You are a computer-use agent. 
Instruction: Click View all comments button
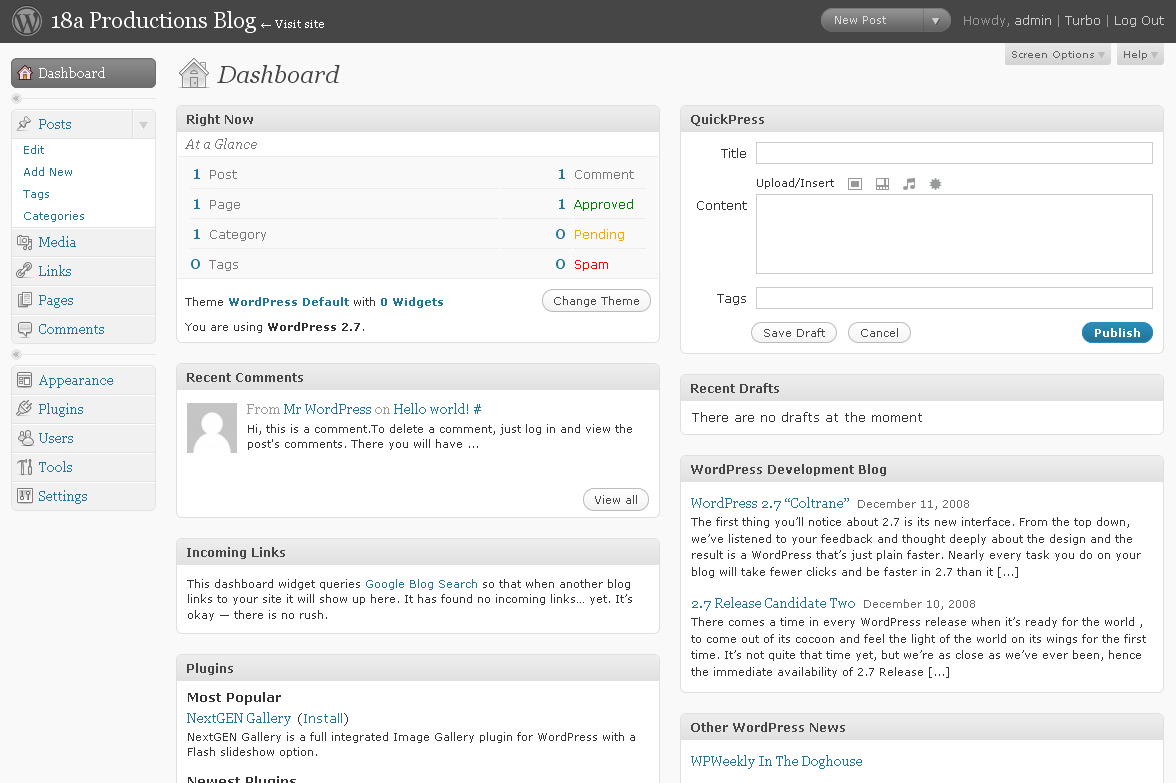616,500
